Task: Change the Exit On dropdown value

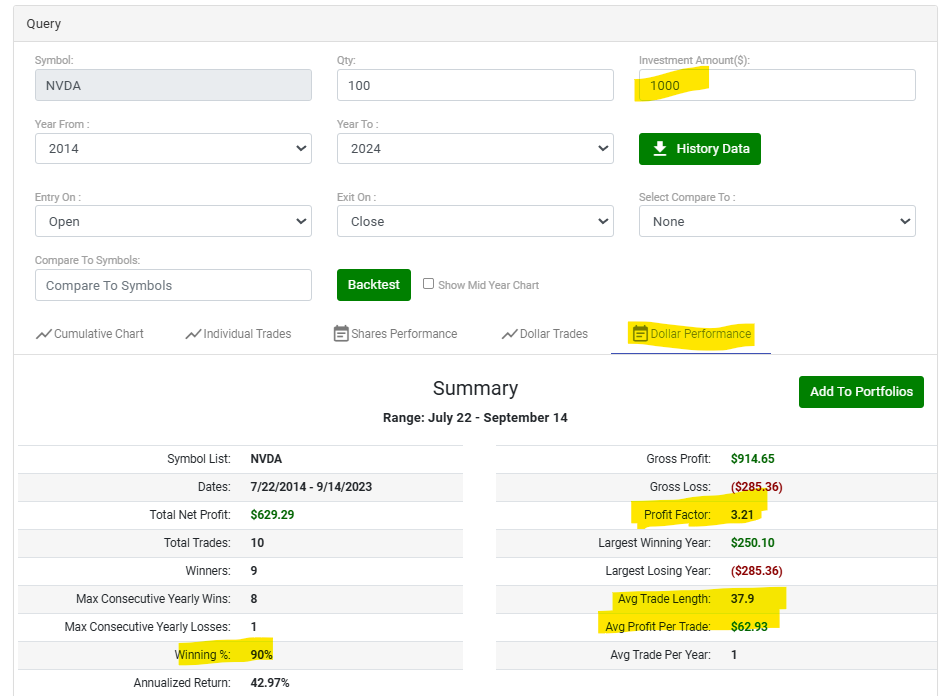Action: (x=475, y=221)
